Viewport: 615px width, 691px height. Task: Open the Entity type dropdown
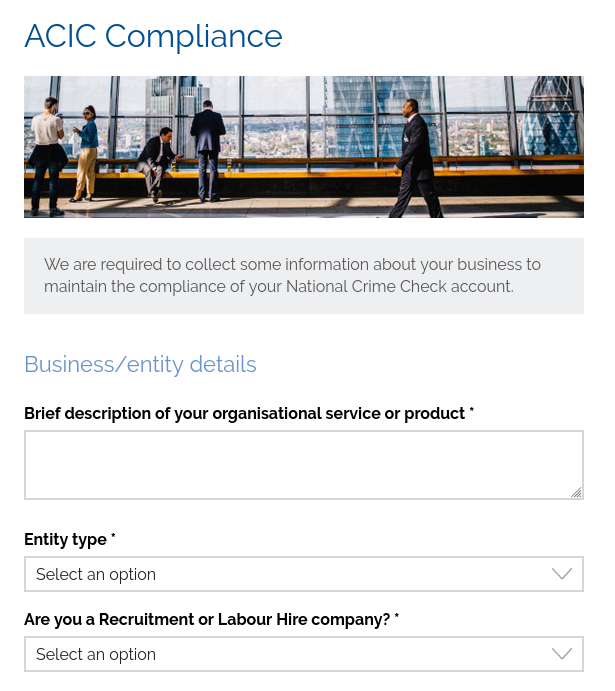(x=303, y=574)
